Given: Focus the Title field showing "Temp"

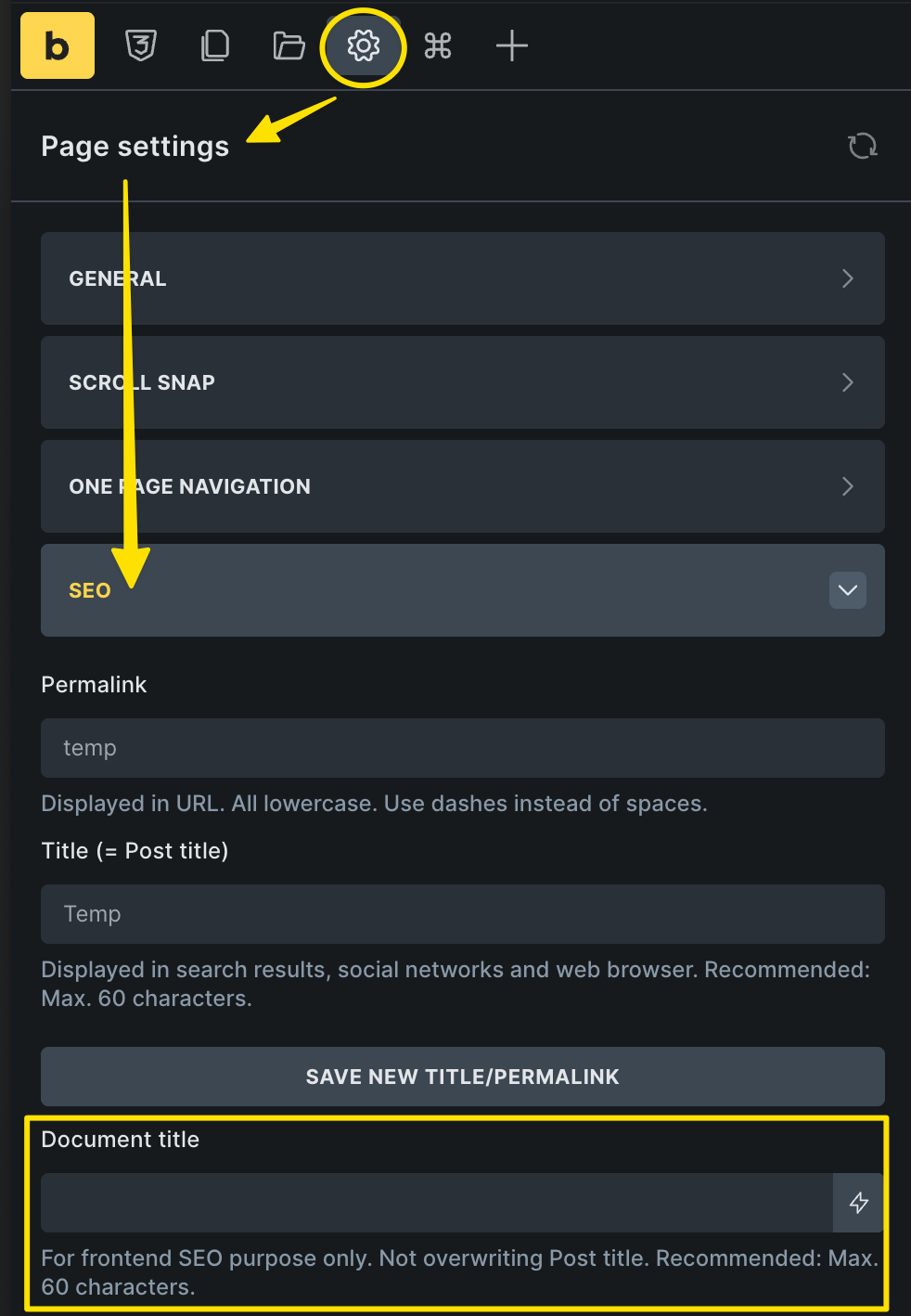Looking at the screenshot, I should coord(462,914).
